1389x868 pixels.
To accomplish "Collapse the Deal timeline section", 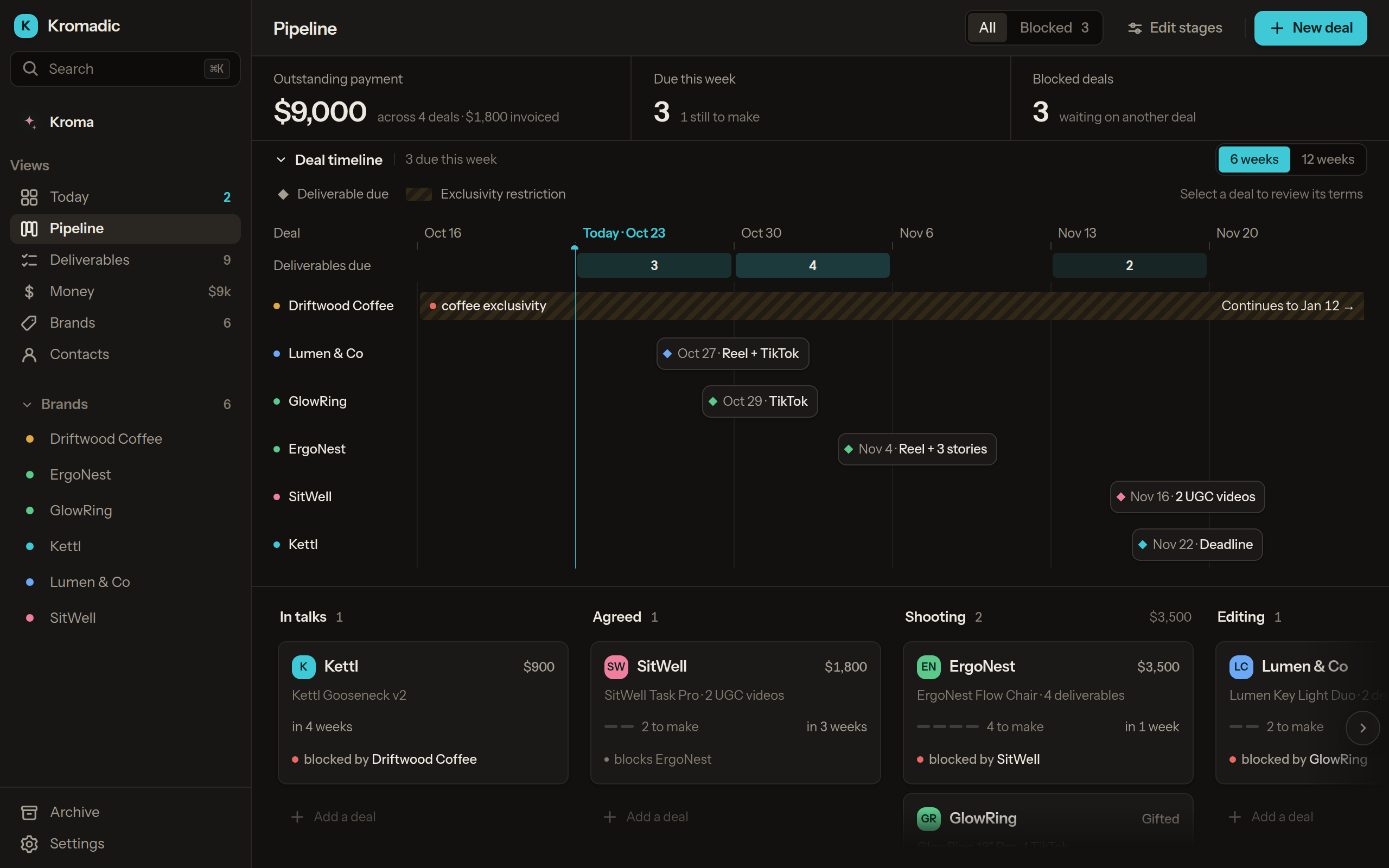I will [281, 159].
